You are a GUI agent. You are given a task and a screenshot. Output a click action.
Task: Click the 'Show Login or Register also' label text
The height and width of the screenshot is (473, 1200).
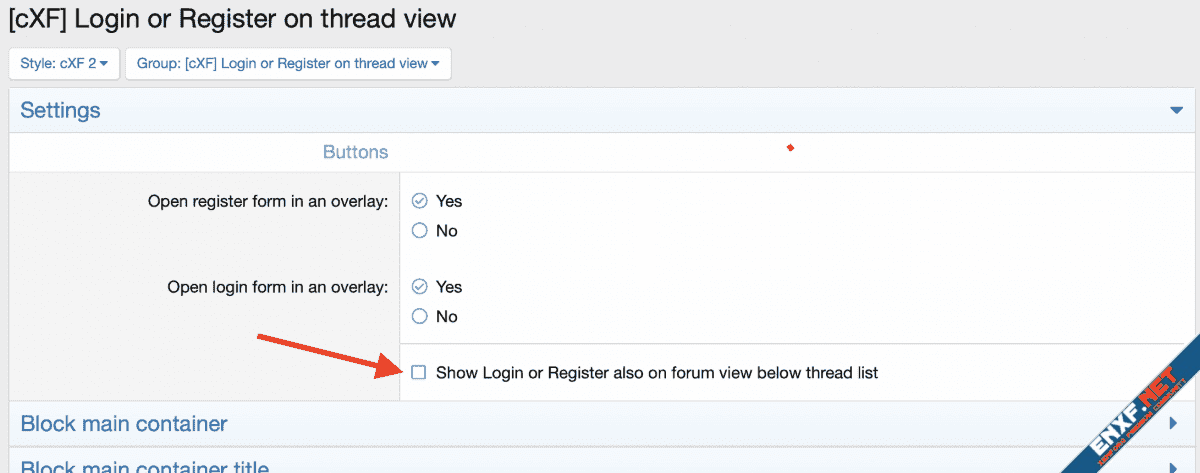tap(657, 373)
